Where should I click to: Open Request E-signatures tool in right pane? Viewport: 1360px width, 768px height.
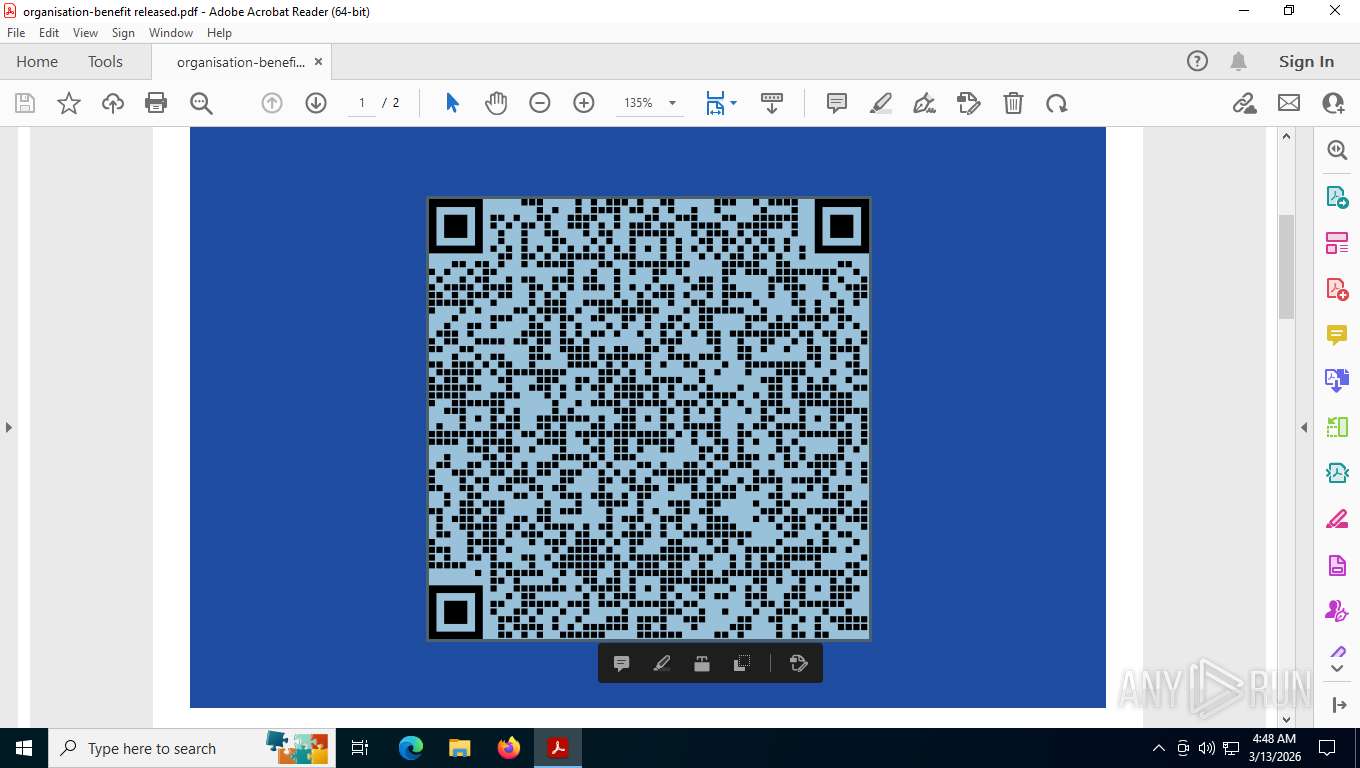click(x=1337, y=611)
